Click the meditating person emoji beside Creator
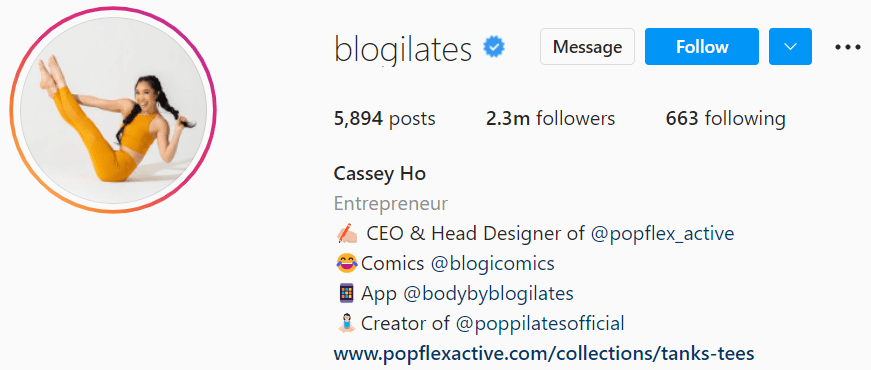 coord(346,323)
